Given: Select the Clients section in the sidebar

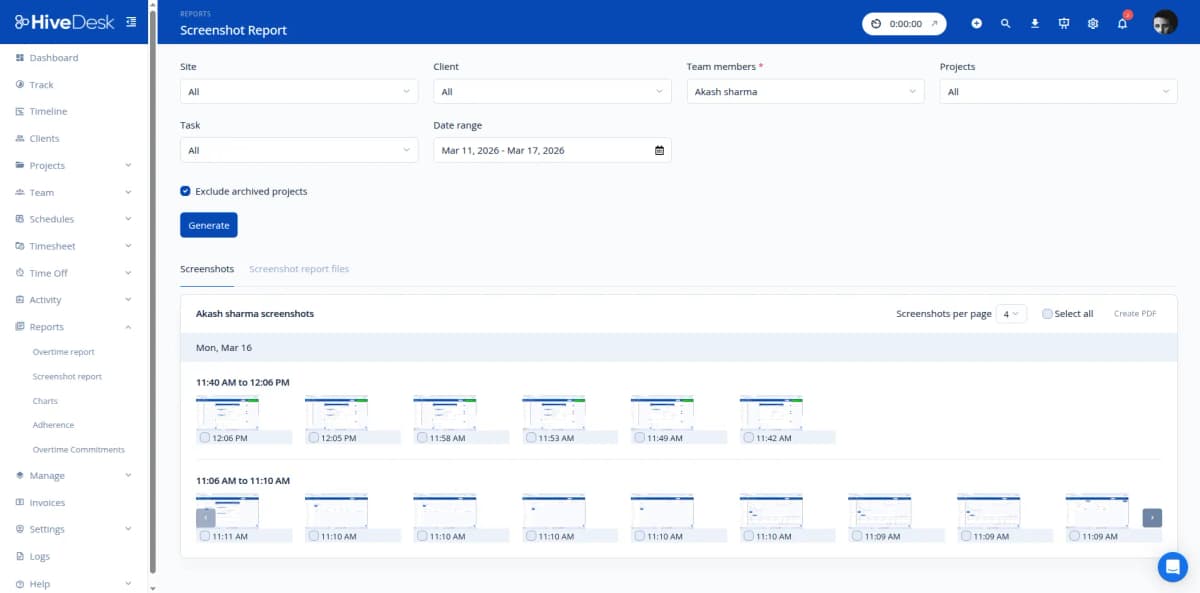Looking at the screenshot, I should (43, 138).
